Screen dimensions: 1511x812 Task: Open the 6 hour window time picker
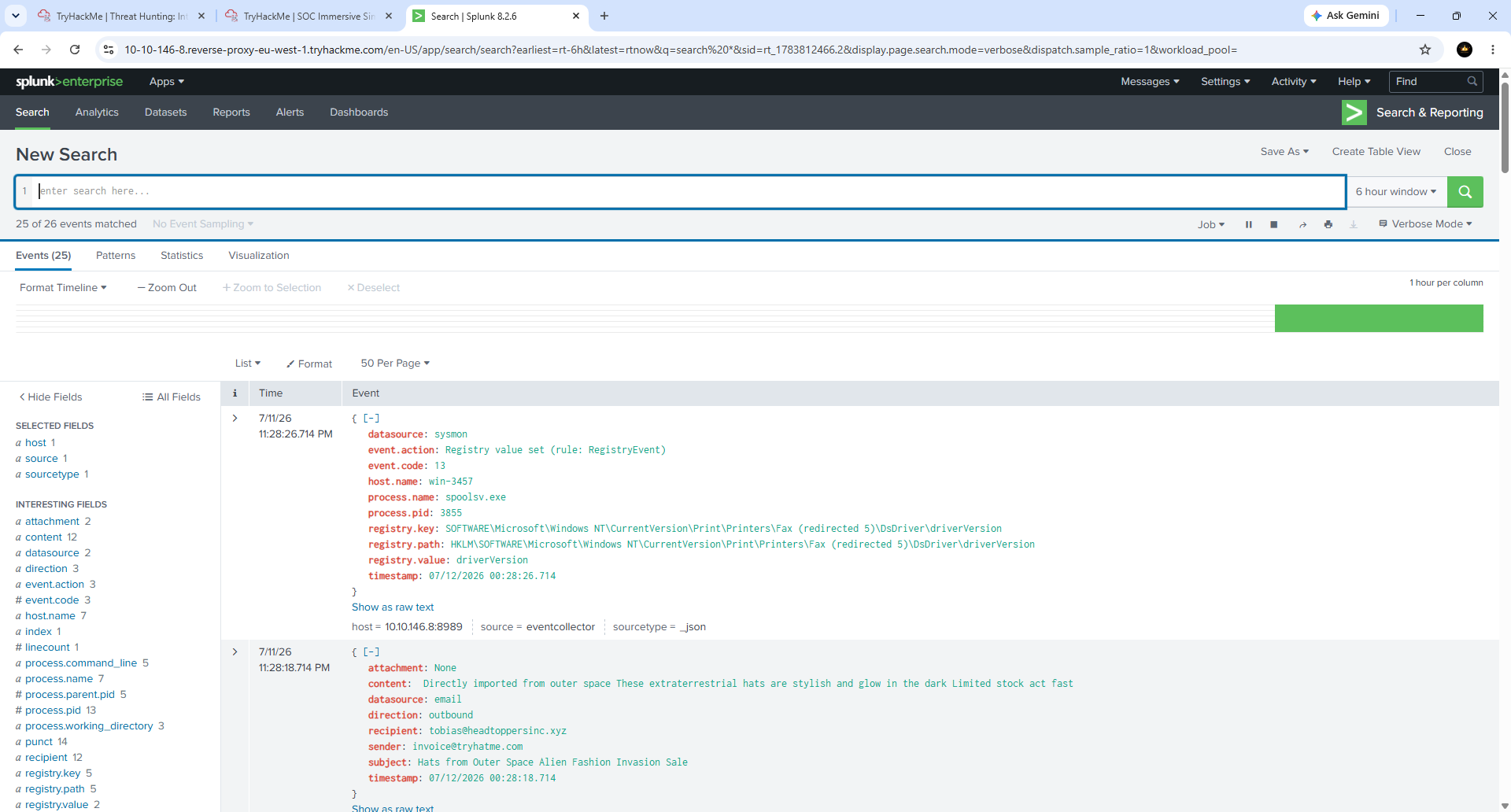click(1396, 192)
